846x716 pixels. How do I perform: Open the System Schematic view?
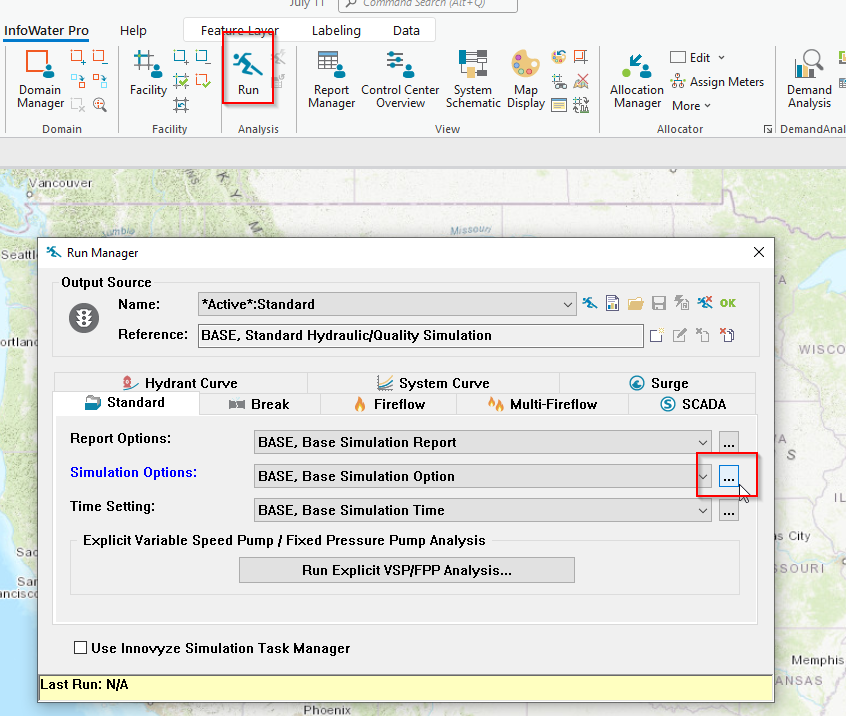pos(472,80)
